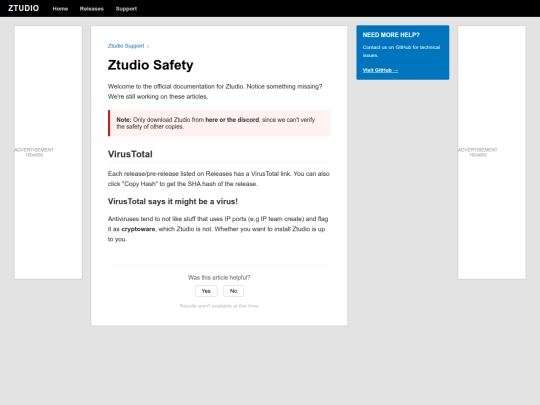Click the bold 'here or the discord' text
Image resolution: width=540 pixels, height=405 pixels.
click(x=232, y=120)
